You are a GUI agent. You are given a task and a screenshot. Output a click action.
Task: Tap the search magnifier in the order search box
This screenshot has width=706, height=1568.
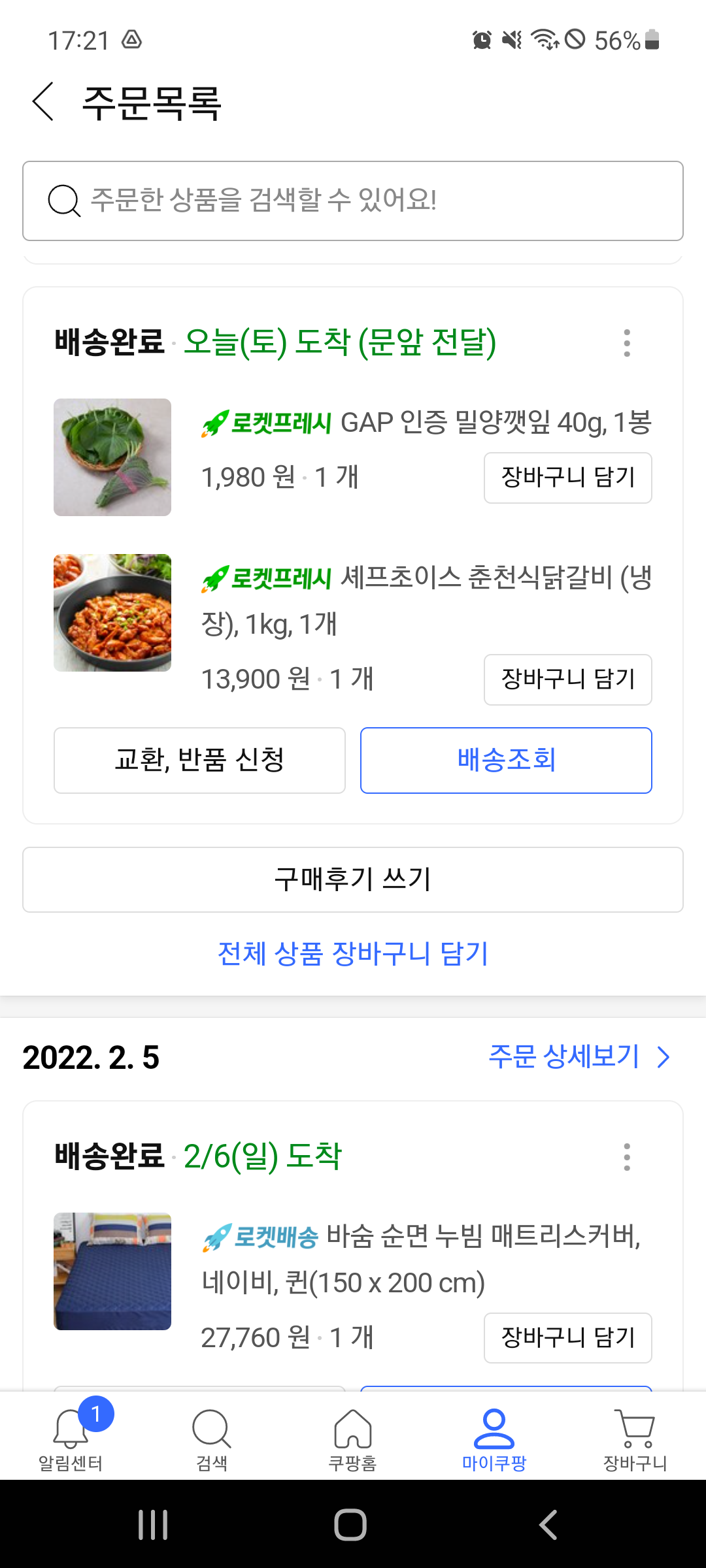(x=64, y=201)
